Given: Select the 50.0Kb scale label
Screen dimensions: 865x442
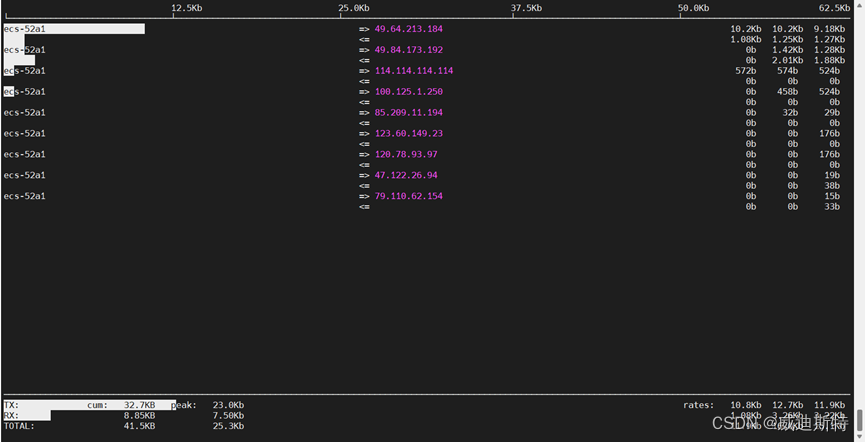Looking at the screenshot, I should (693, 8).
